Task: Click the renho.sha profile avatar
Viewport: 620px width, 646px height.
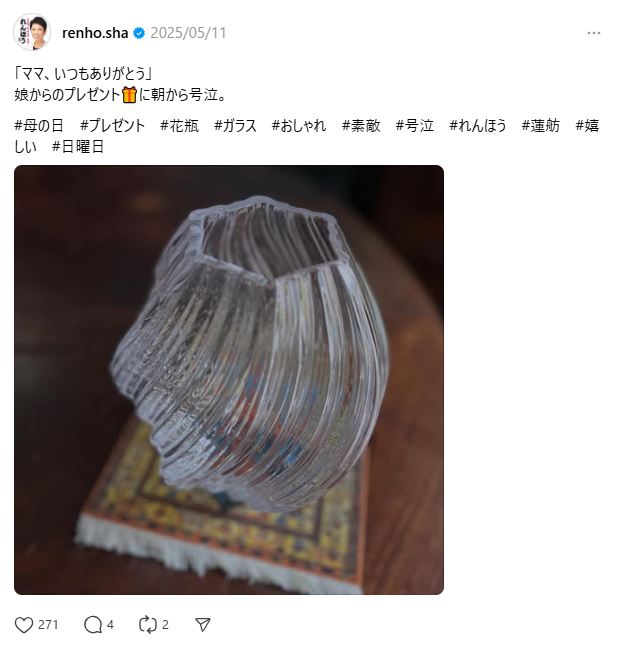Action: click(x=32, y=32)
